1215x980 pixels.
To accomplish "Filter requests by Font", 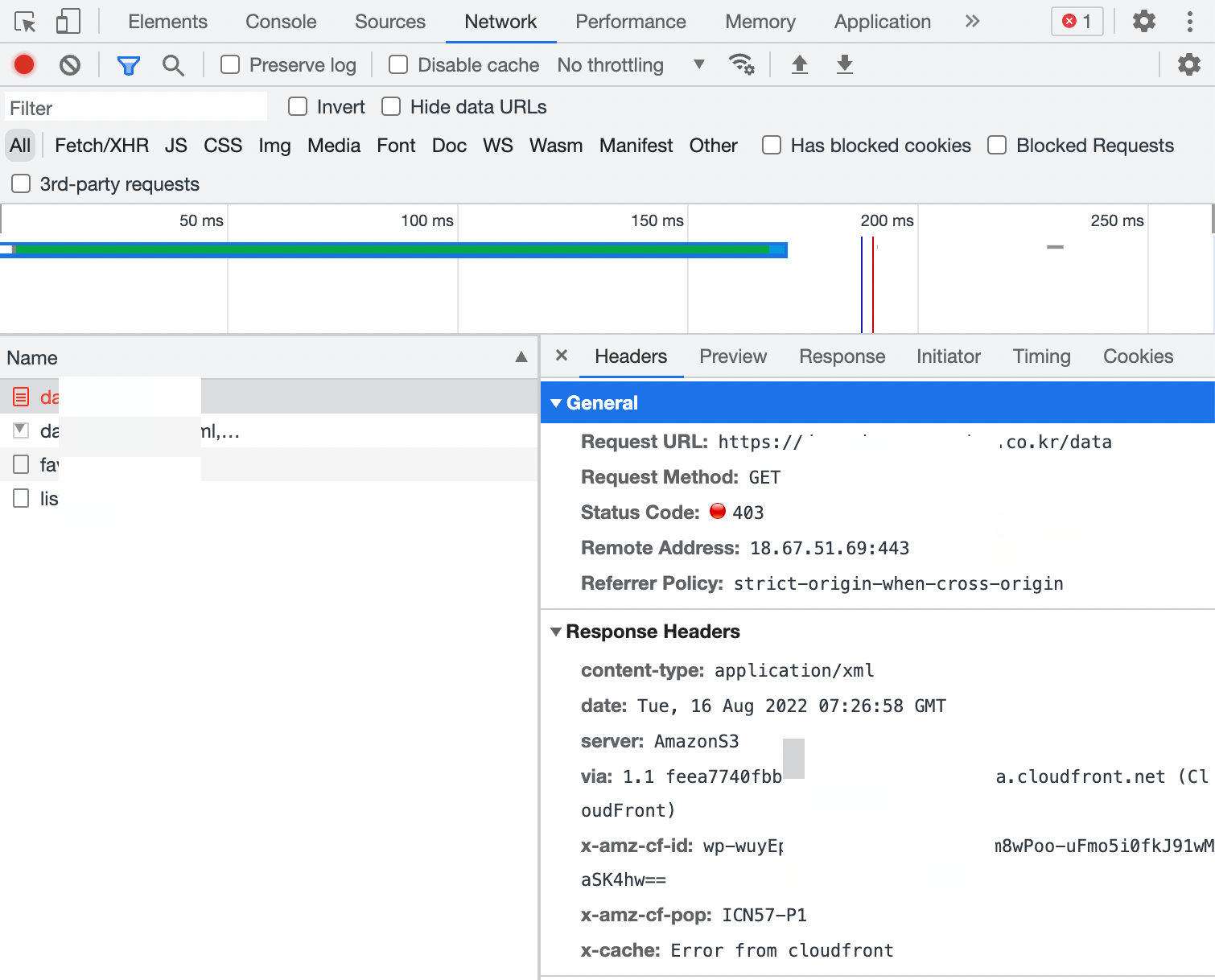I will point(396,146).
